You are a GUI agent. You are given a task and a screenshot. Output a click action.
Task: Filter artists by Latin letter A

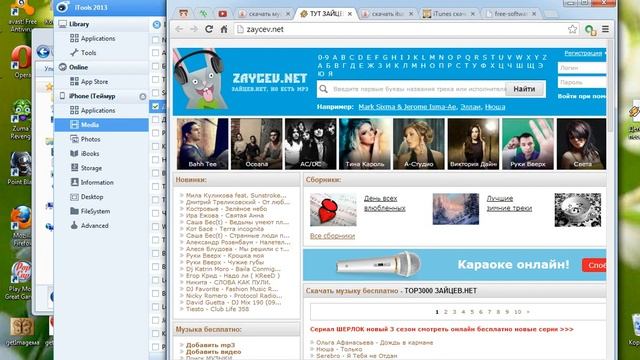coord(335,58)
